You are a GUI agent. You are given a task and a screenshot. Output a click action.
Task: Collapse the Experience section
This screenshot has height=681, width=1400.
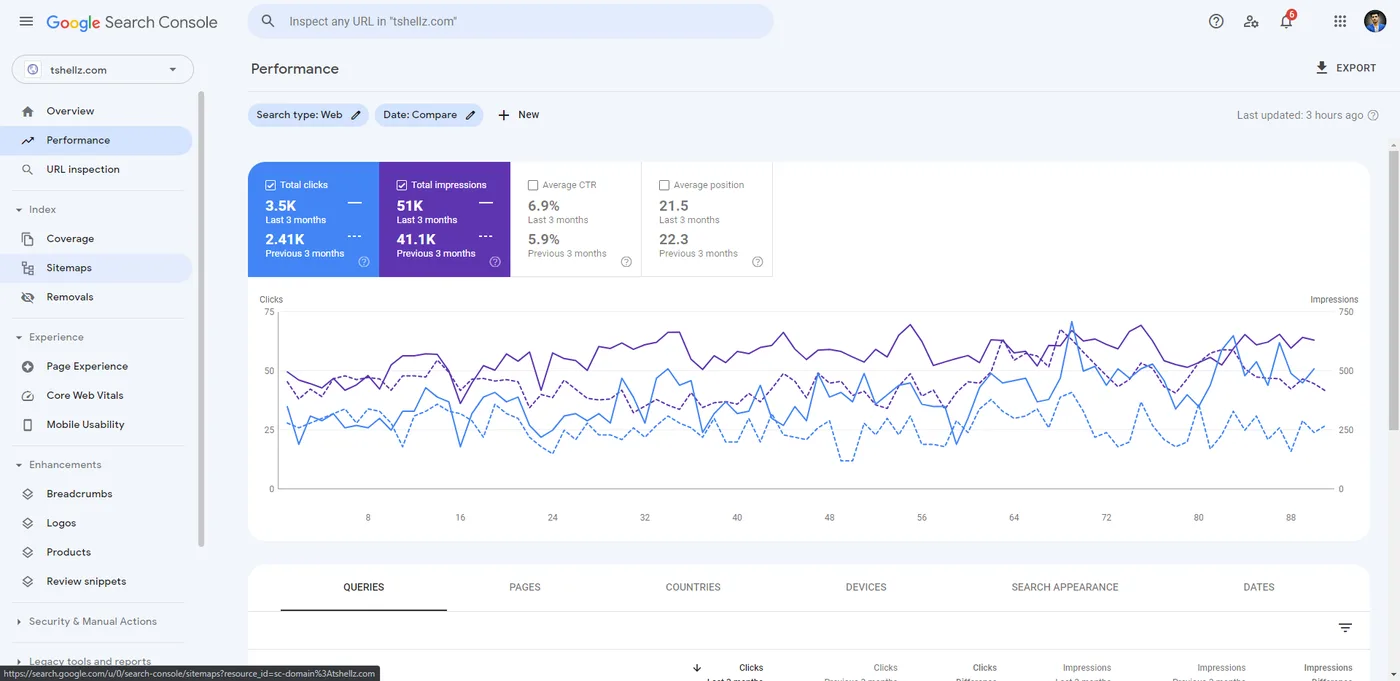[19, 337]
